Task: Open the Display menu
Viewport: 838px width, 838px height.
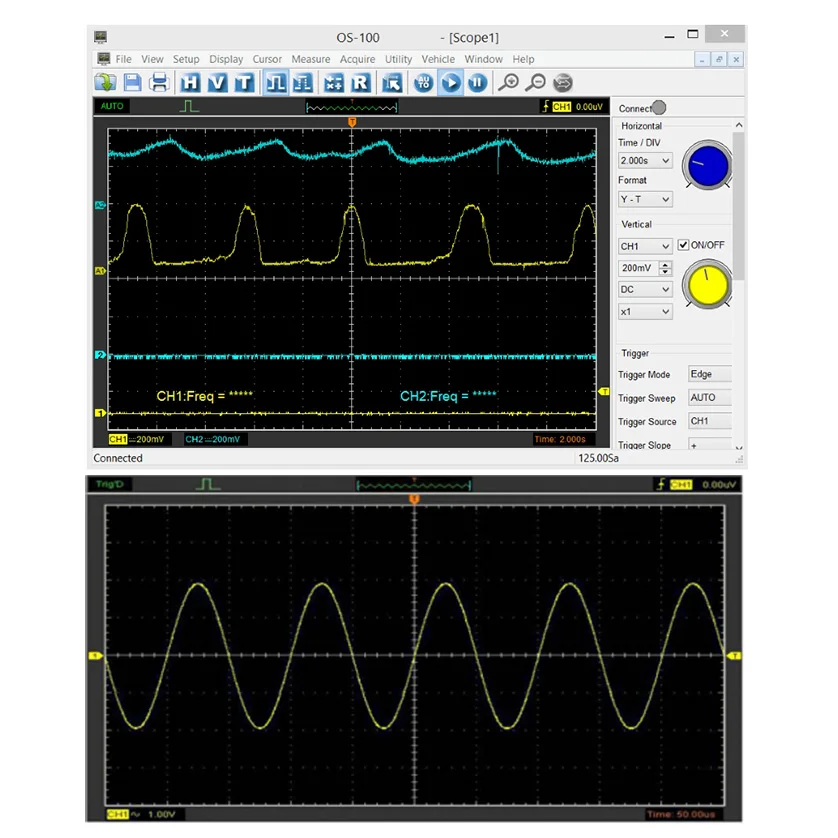Action: click(x=226, y=59)
